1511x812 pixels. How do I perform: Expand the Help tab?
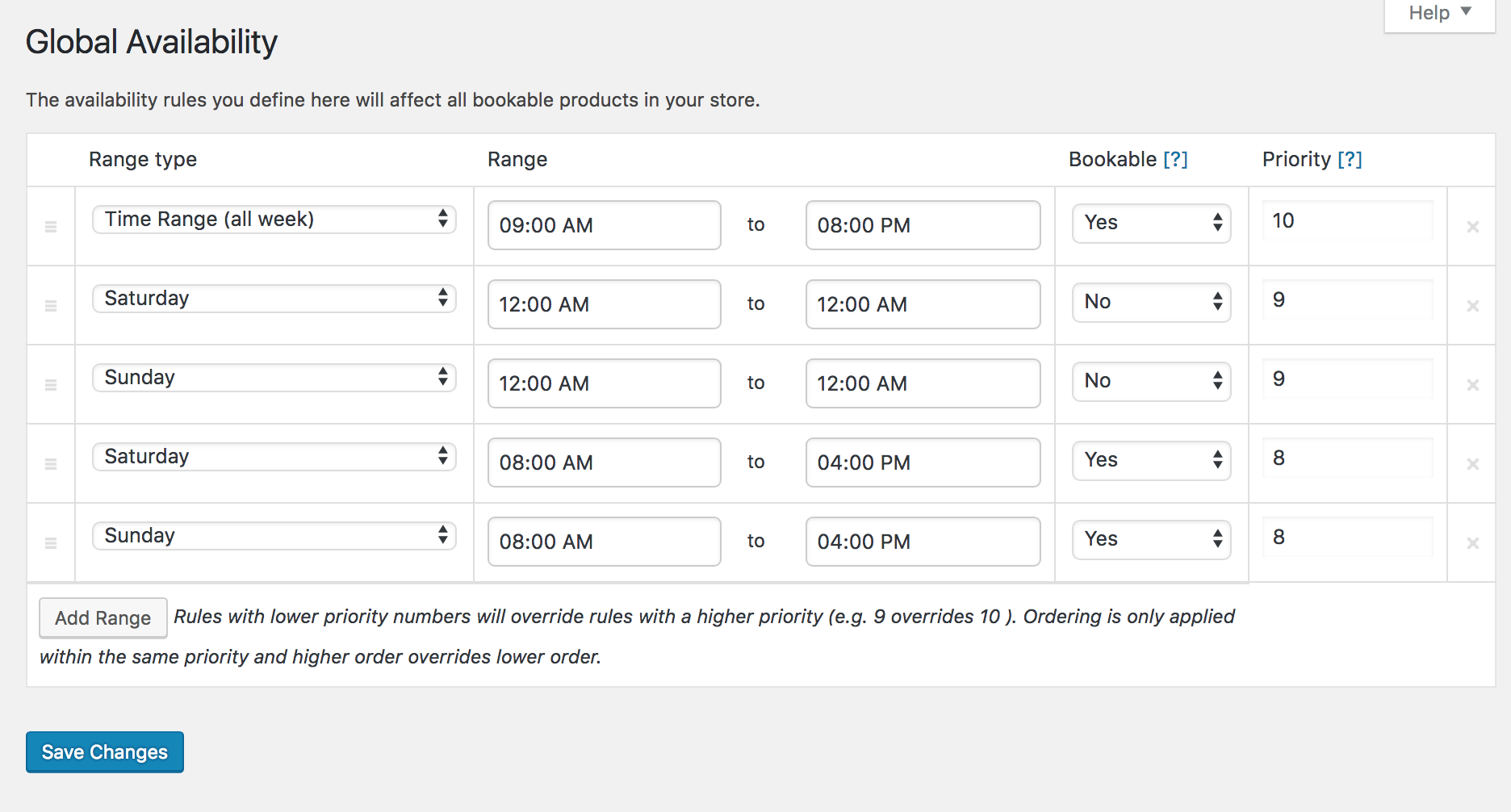(1440, 14)
